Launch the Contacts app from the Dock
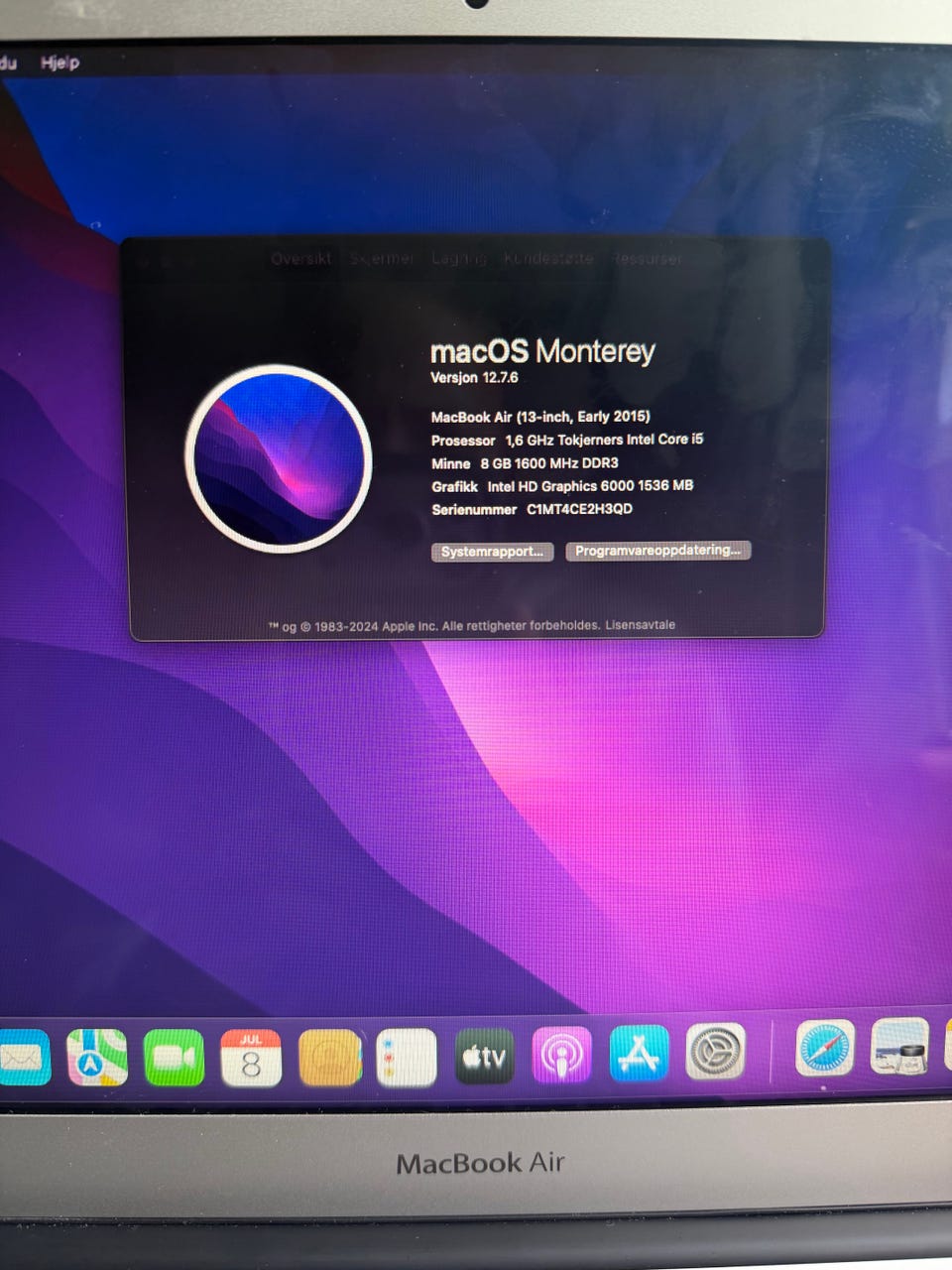This screenshot has width=952, height=1270. pos(329,1058)
